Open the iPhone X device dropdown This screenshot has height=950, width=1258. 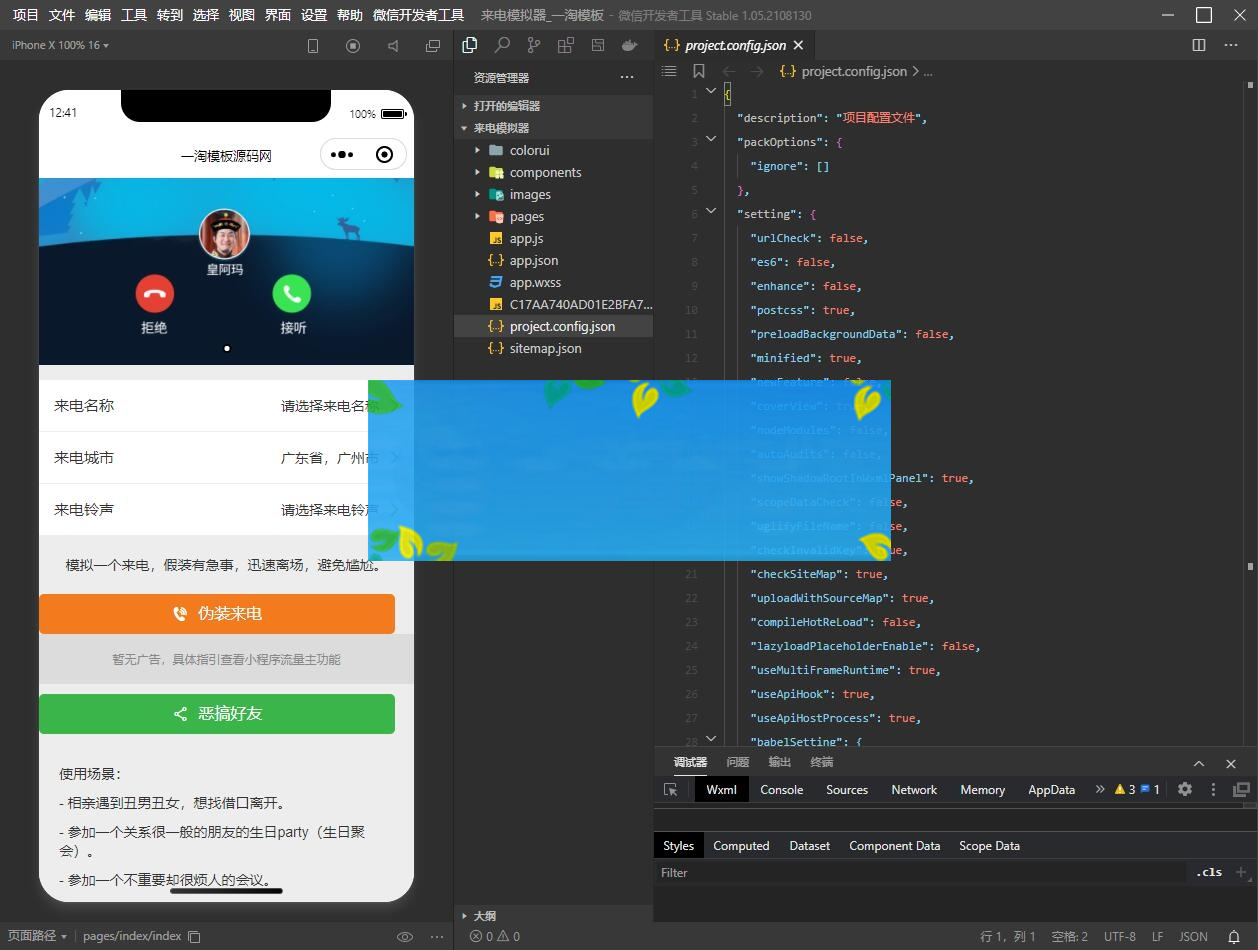coord(60,45)
